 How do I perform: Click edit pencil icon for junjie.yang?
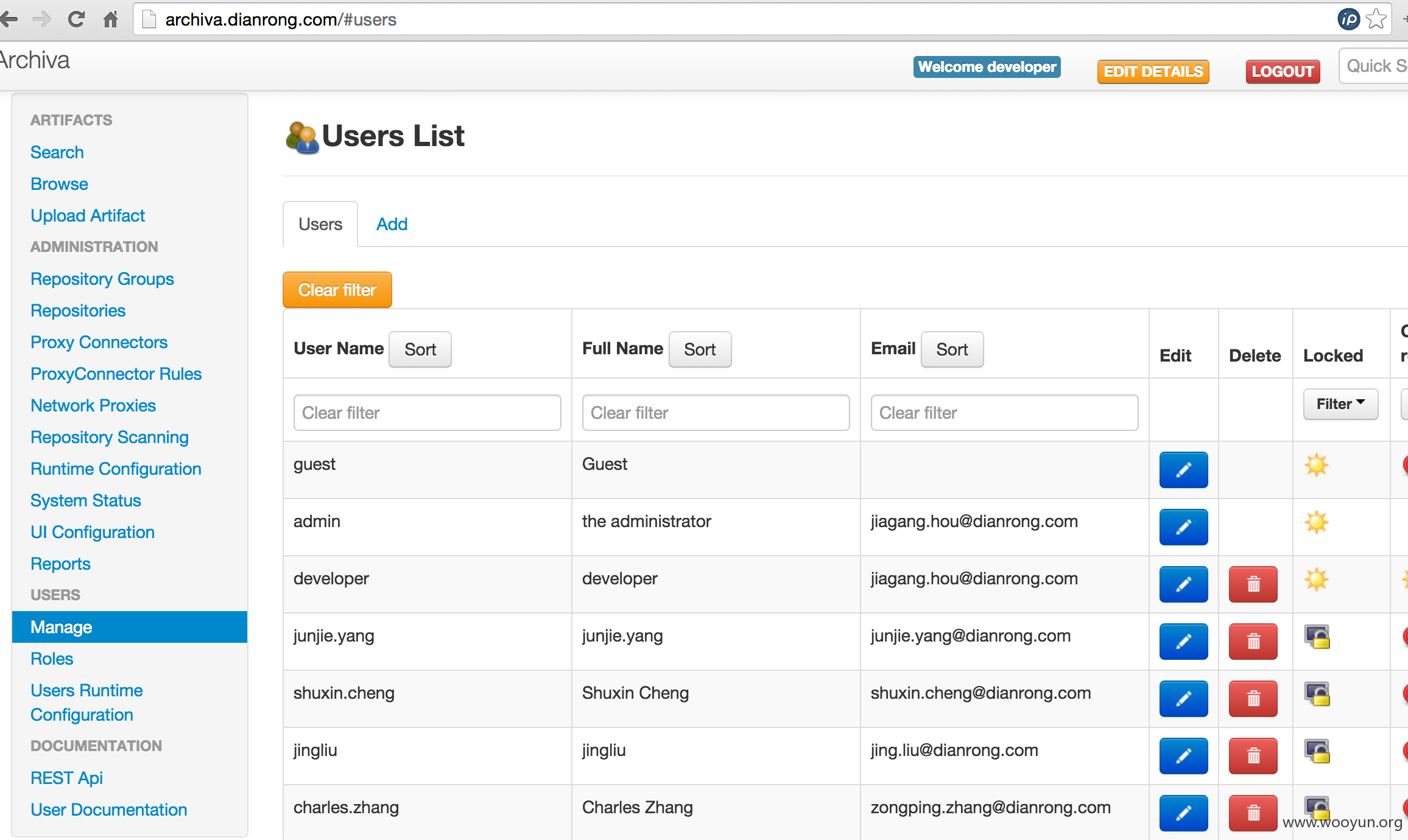pyautogui.click(x=1183, y=642)
